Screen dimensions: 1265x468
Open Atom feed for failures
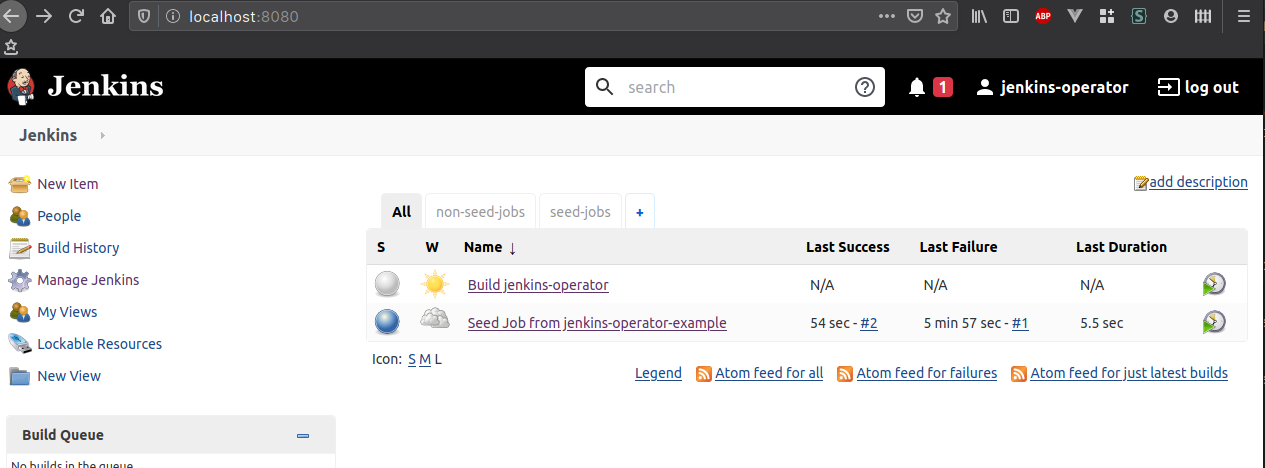click(927, 373)
